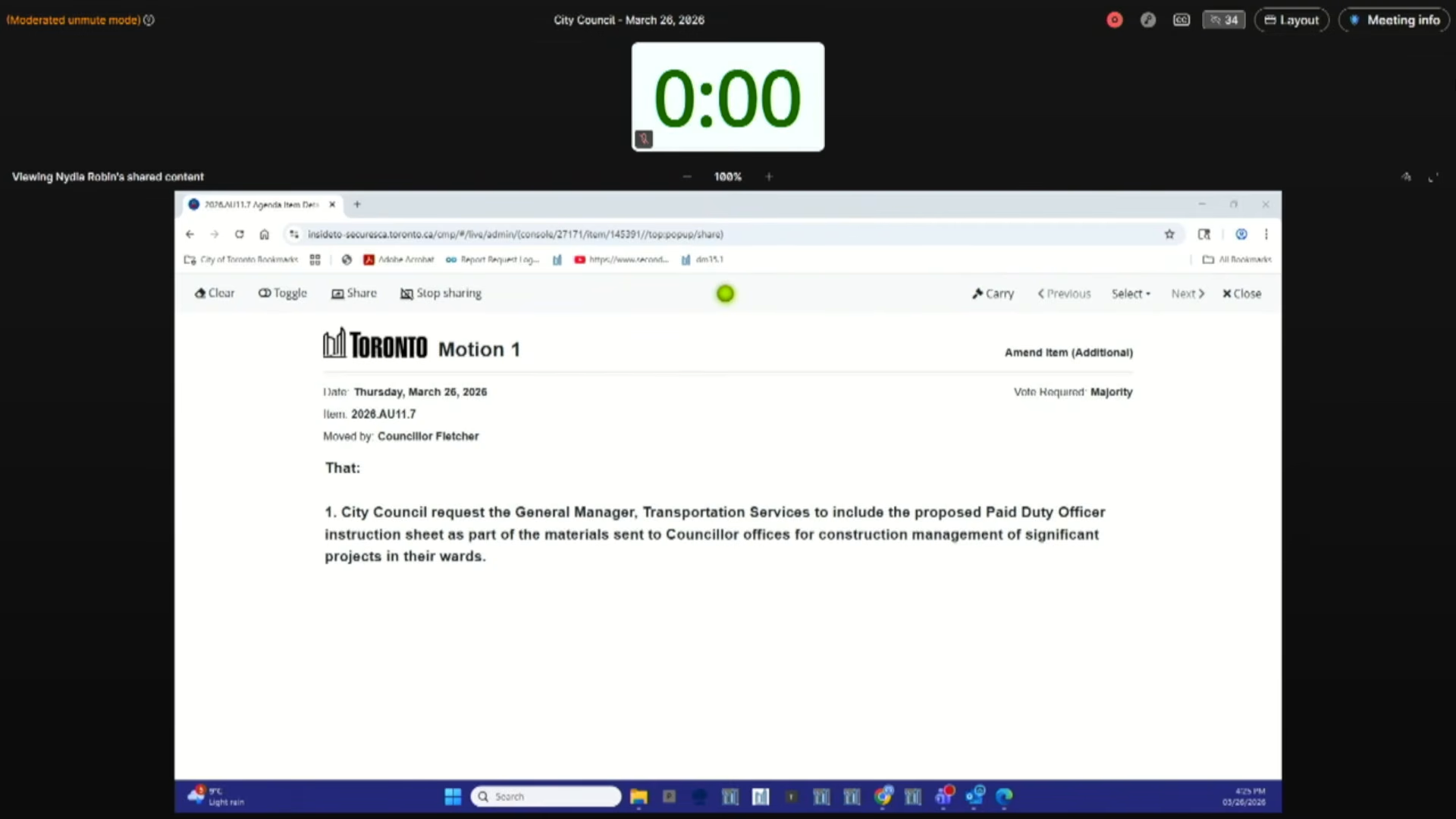Zoom out shared content with minus button
The image size is (1456, 819).
point(687,177)
